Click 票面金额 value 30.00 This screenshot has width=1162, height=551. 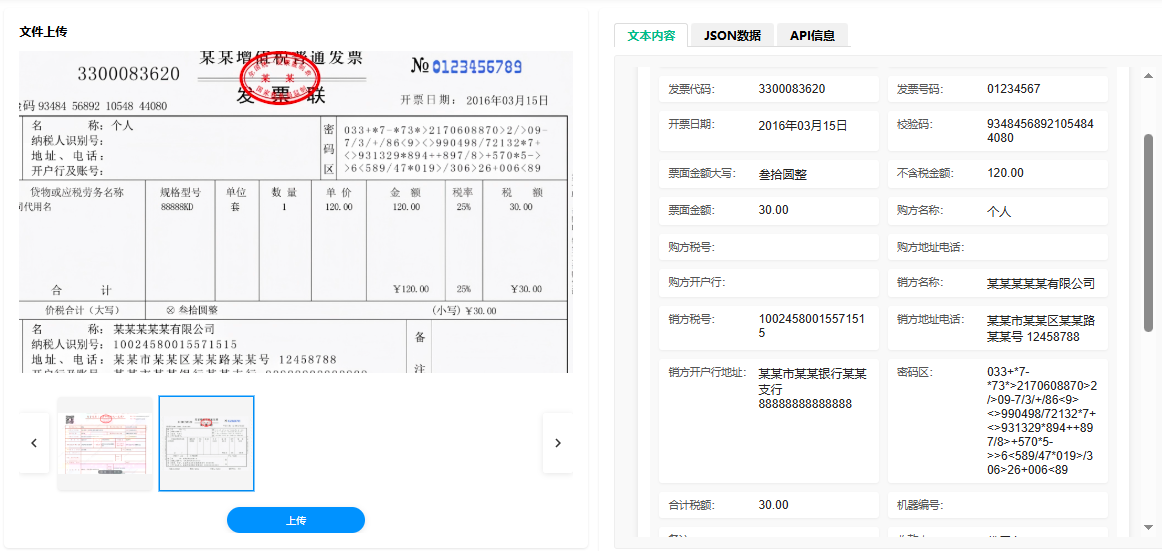tap(774, 210)
